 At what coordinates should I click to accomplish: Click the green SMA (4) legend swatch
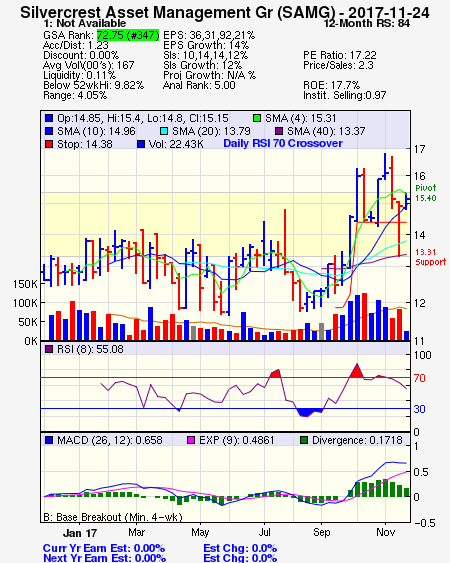point(257,118)
